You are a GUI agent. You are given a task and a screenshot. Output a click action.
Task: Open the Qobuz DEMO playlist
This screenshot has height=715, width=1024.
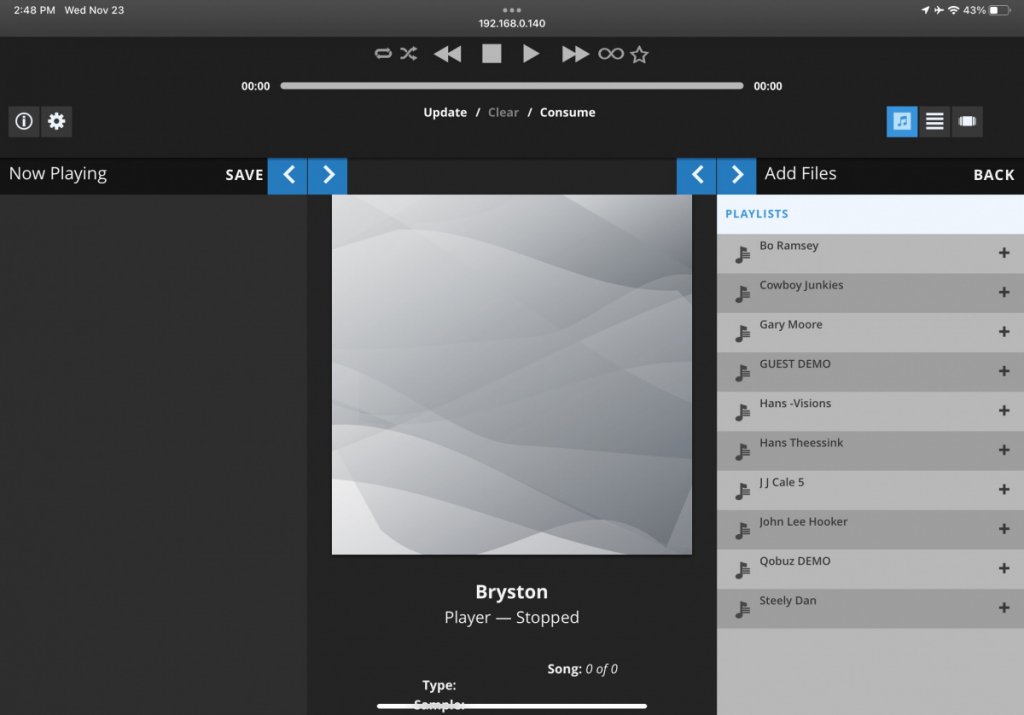click(870, 569)
